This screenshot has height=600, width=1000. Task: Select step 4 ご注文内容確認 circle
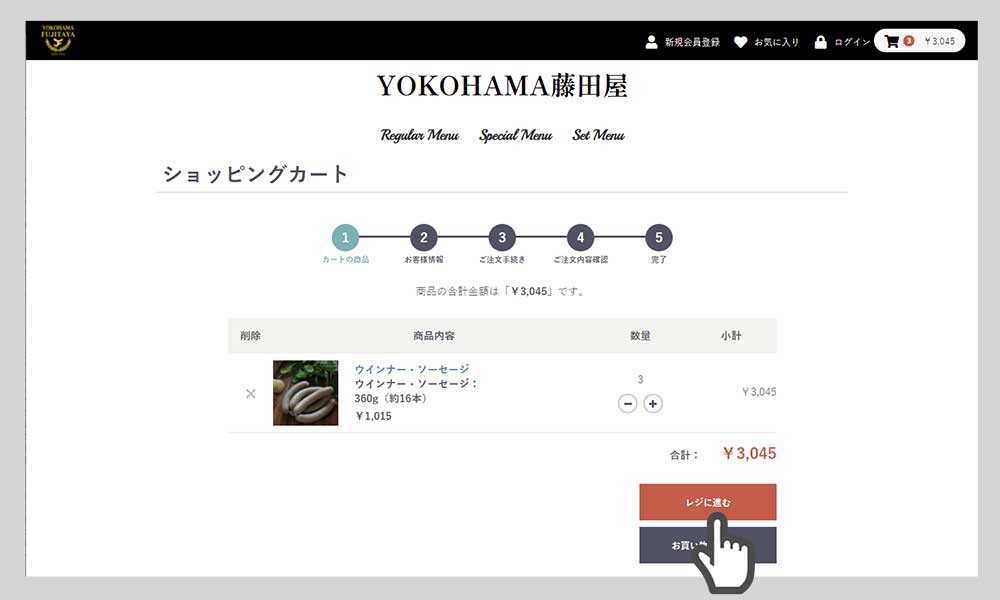point(580,238)
